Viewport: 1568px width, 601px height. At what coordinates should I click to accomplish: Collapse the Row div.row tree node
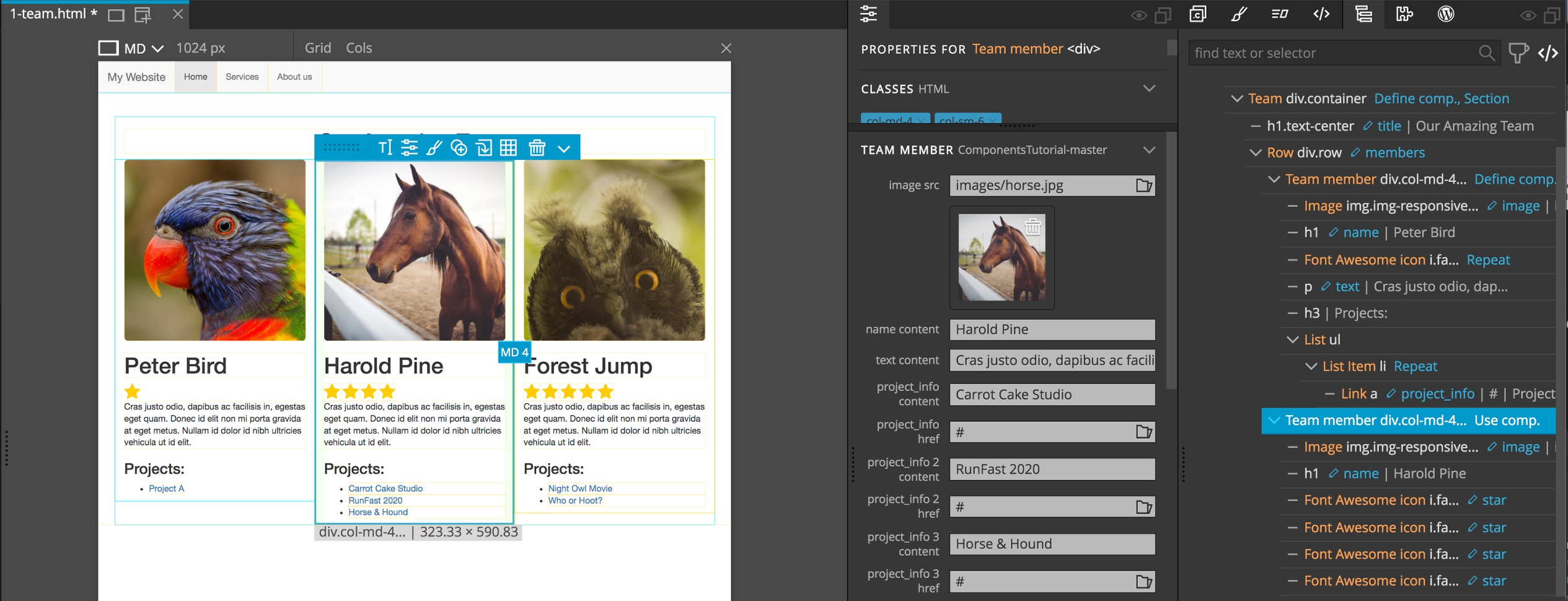[x=1255, y=152]
